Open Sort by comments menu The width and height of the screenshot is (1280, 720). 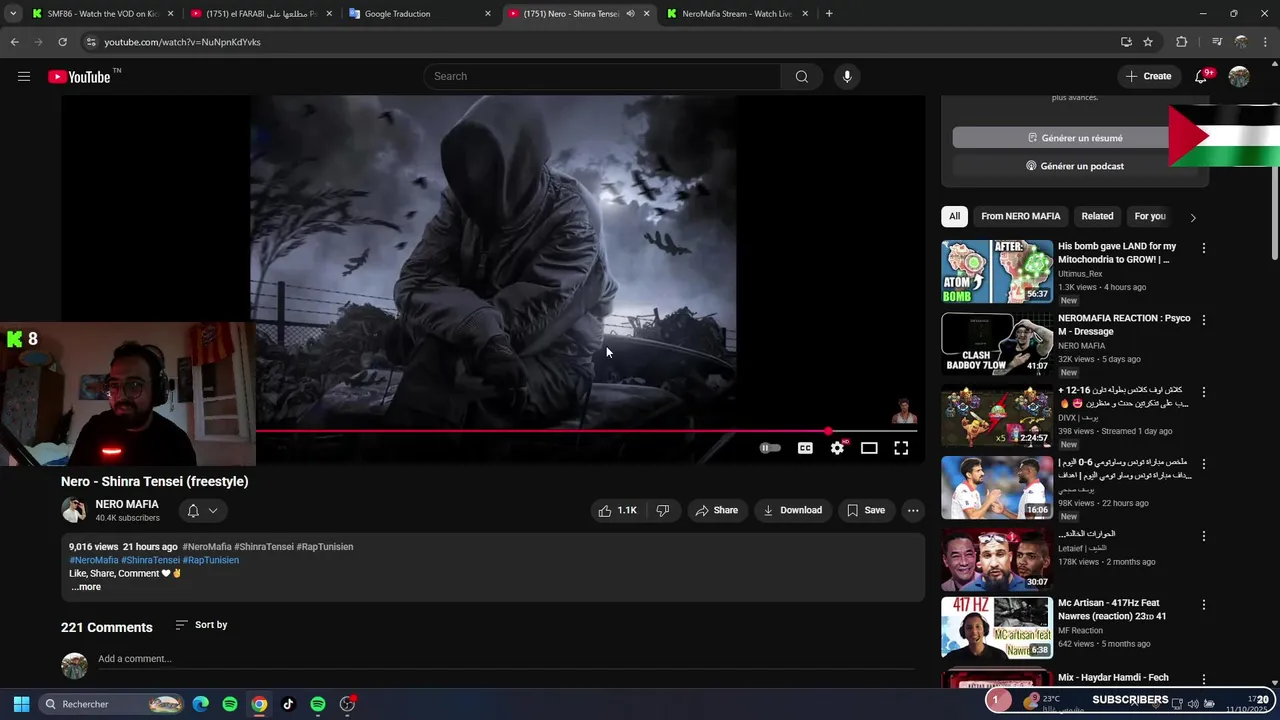point(201,625)
